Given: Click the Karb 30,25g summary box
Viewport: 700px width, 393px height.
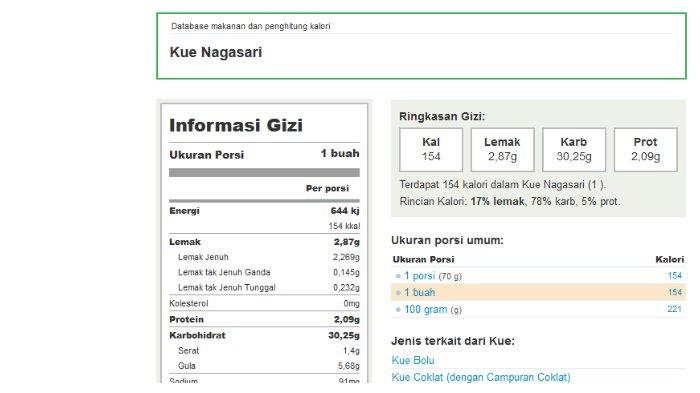Looking at the screenshot, I should pyautogui.click(x=574, y=150).
